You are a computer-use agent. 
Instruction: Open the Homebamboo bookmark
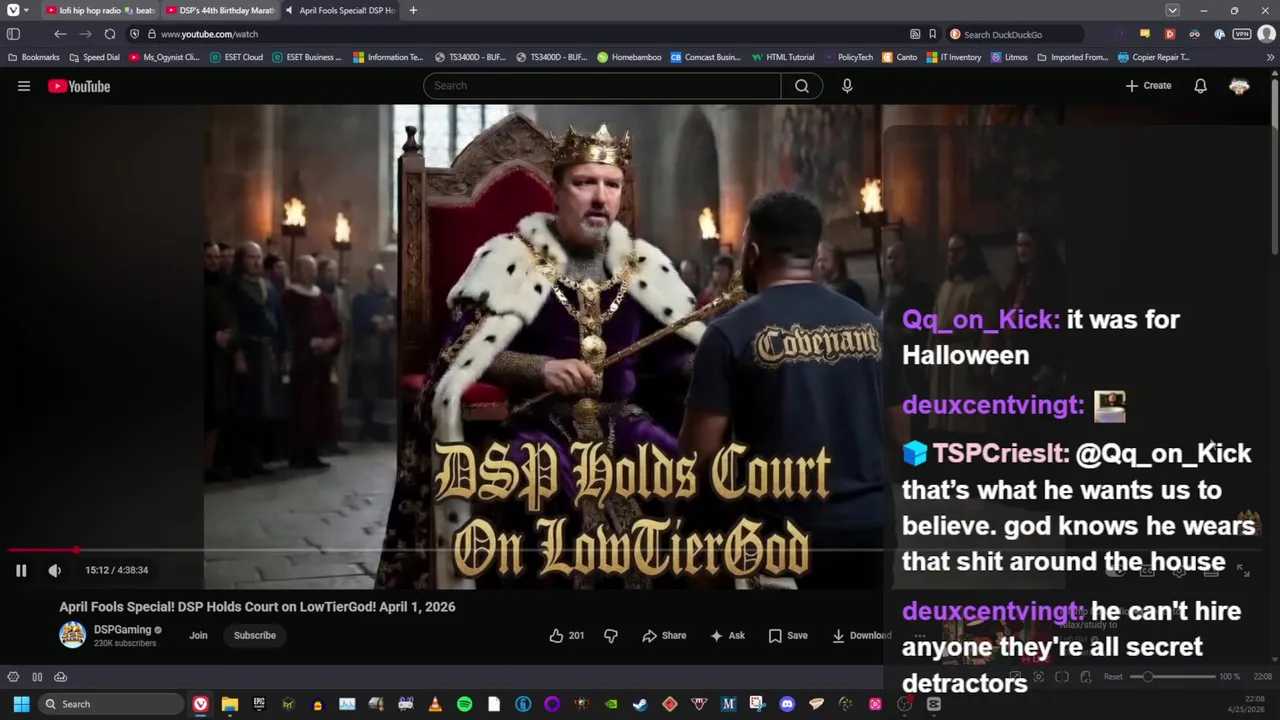(630, 57)
